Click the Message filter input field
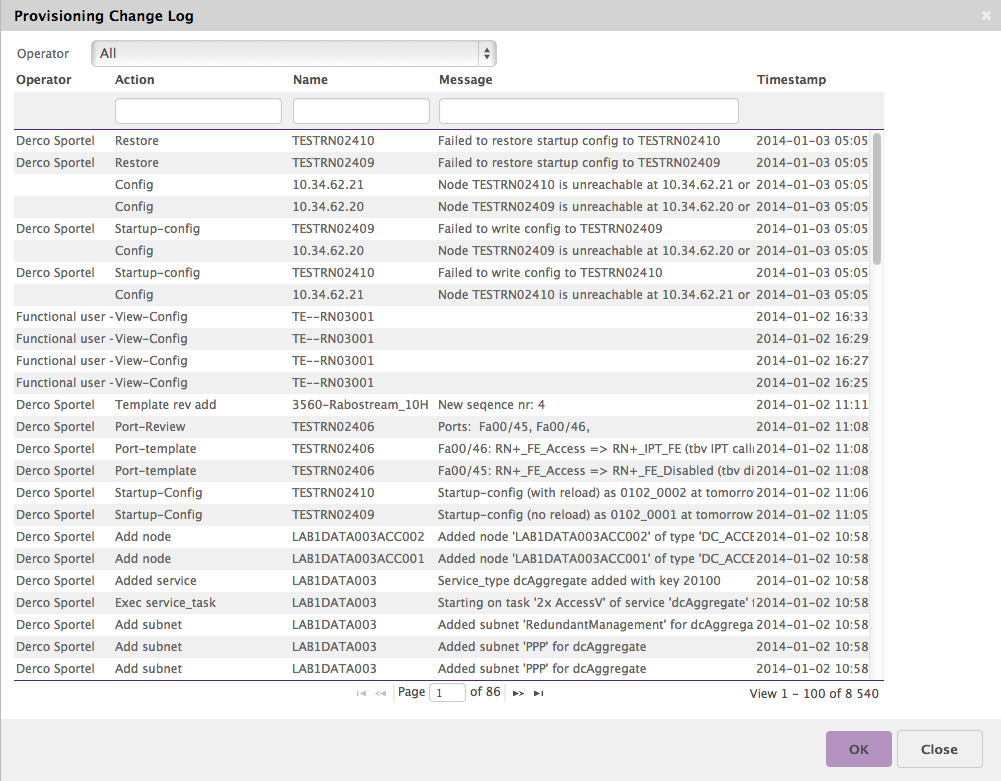The width and height of the screenshot is (1001, 781). click(588, 111)
